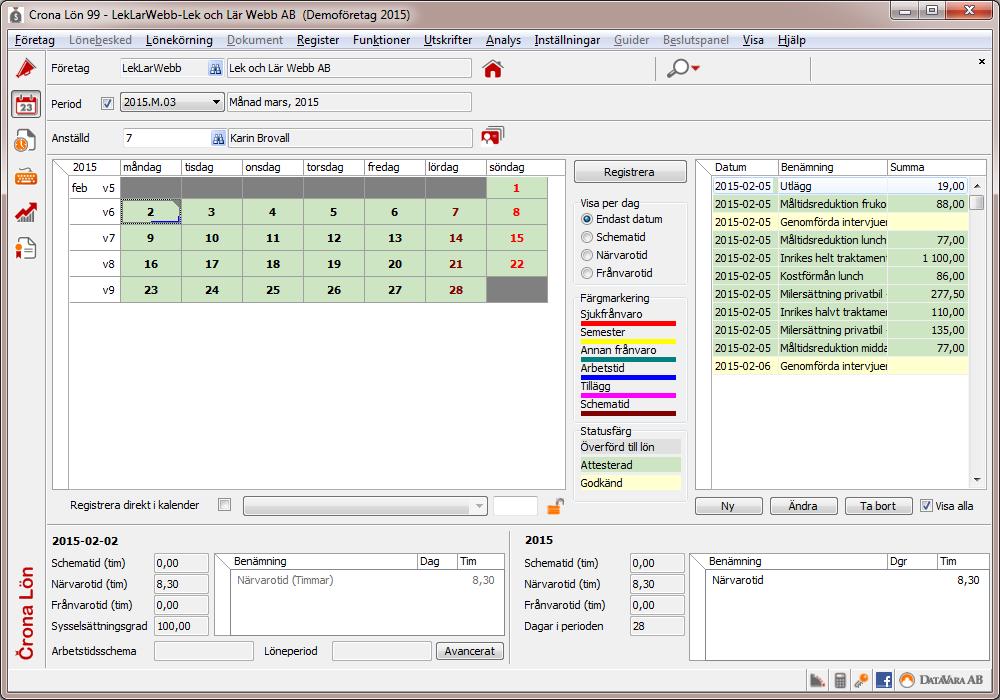Select the Utlägg row in the list
The height and width of the screenshot is (700, 1000).
(x=840, y=186)
